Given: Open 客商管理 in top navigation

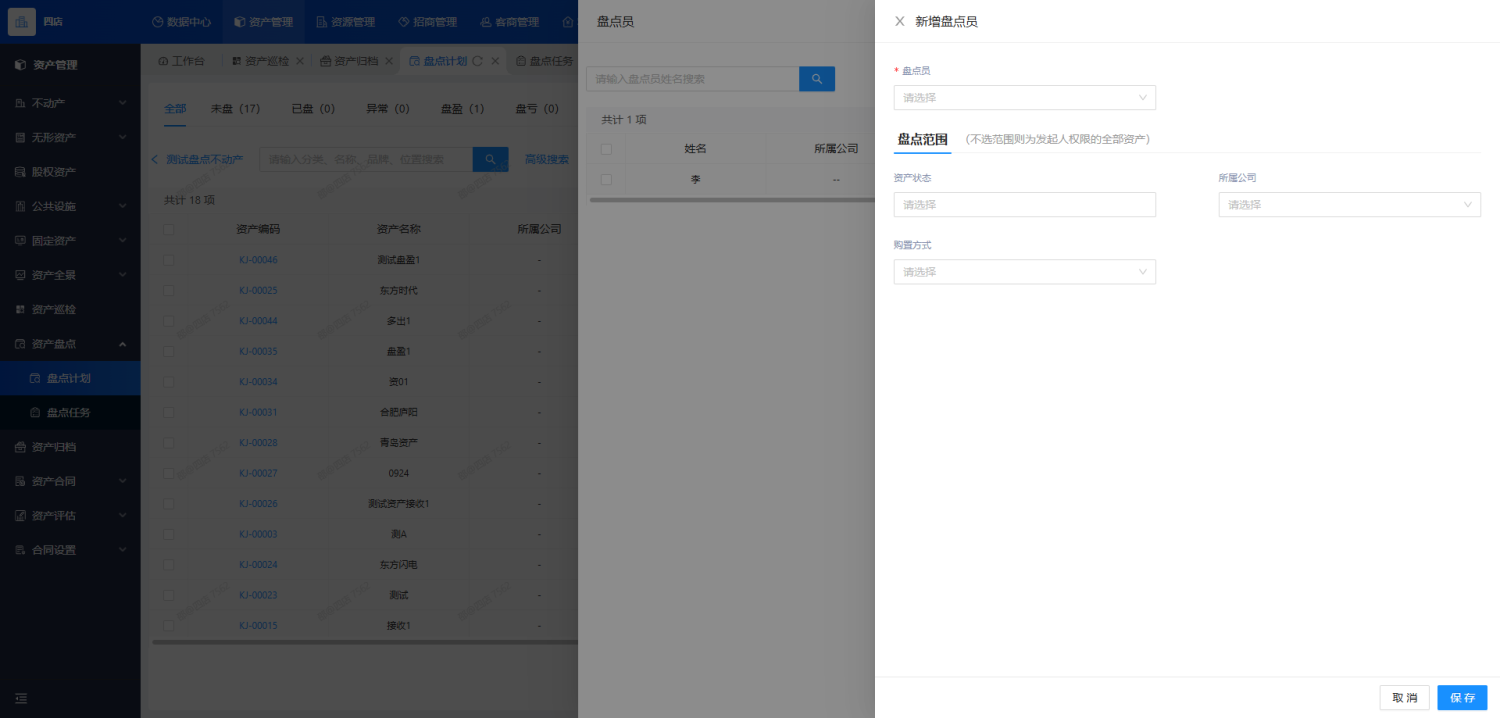Looking at the screenshot, I should click(509, 22).
